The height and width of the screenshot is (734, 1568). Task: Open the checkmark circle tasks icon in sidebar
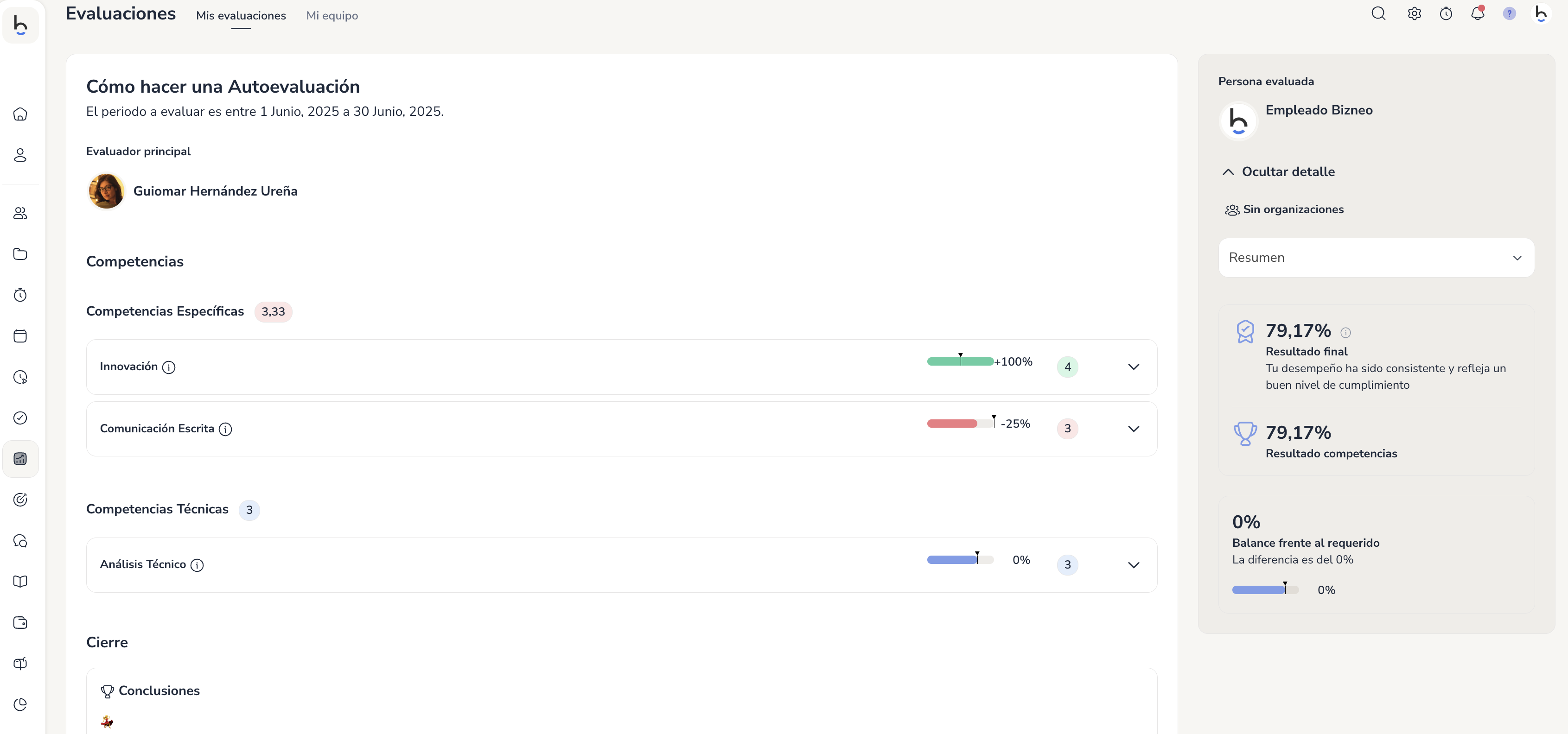point(20,418)
